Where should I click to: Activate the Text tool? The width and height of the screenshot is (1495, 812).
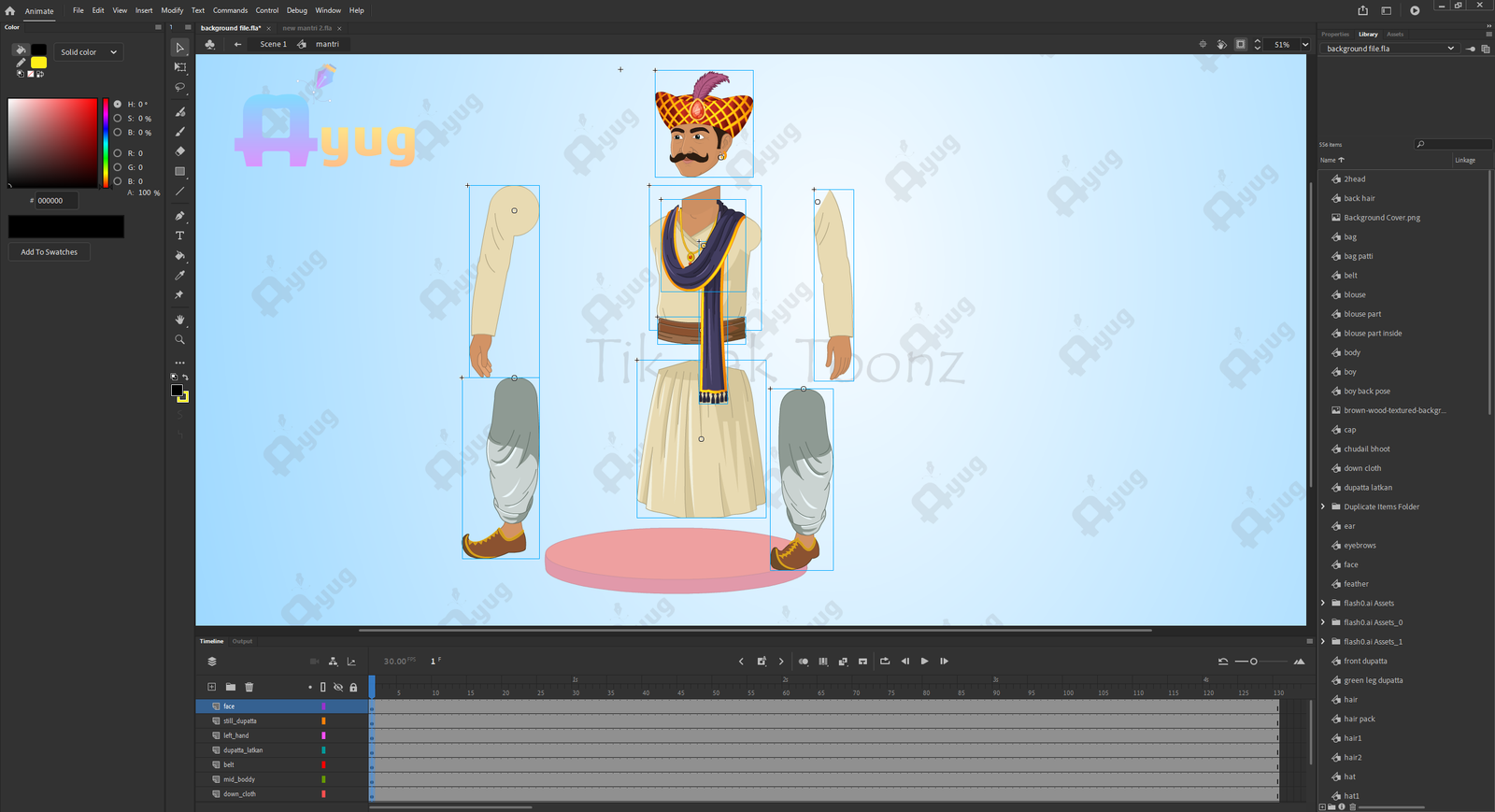tap(180, 235)
